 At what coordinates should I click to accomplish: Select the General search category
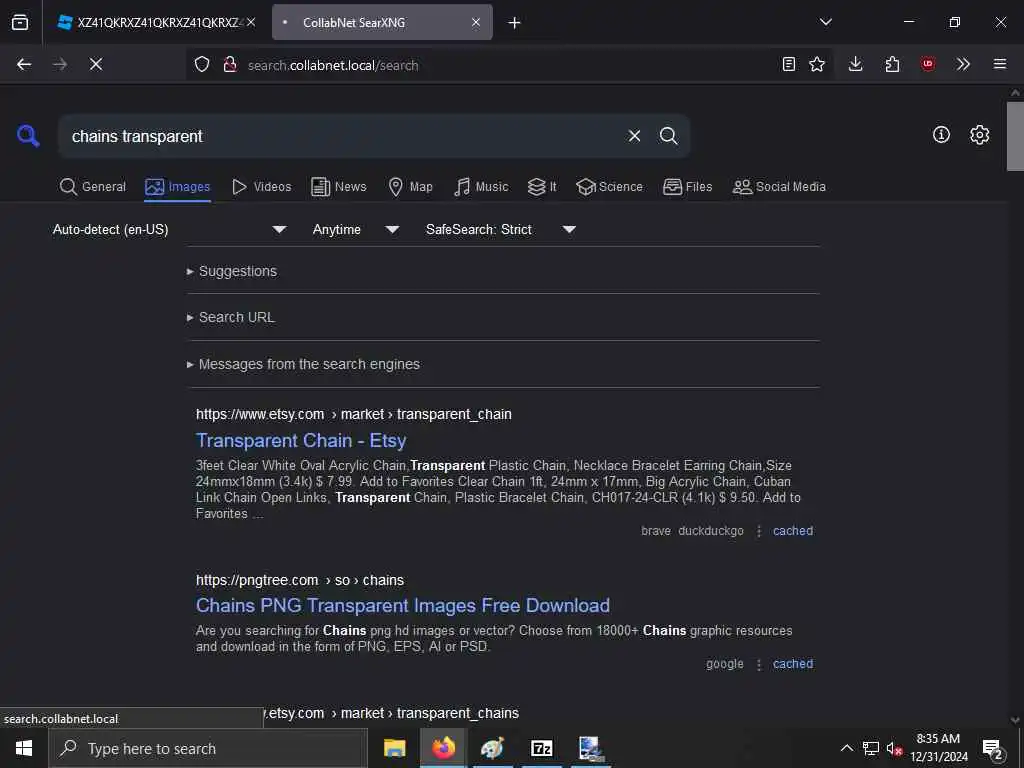click(x=92, y=187)
